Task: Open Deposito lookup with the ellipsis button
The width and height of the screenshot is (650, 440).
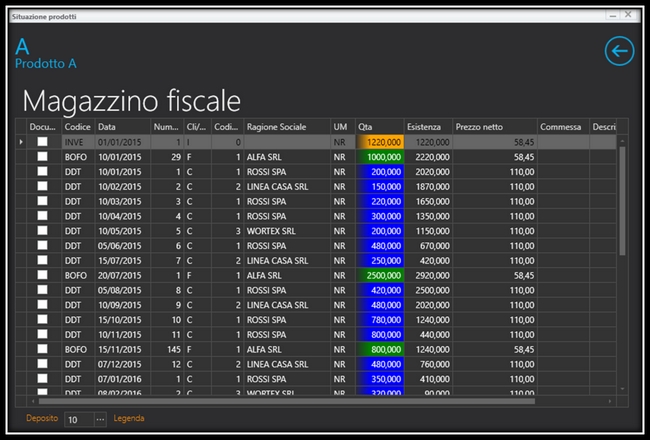Action: click(x=100, y=419)
